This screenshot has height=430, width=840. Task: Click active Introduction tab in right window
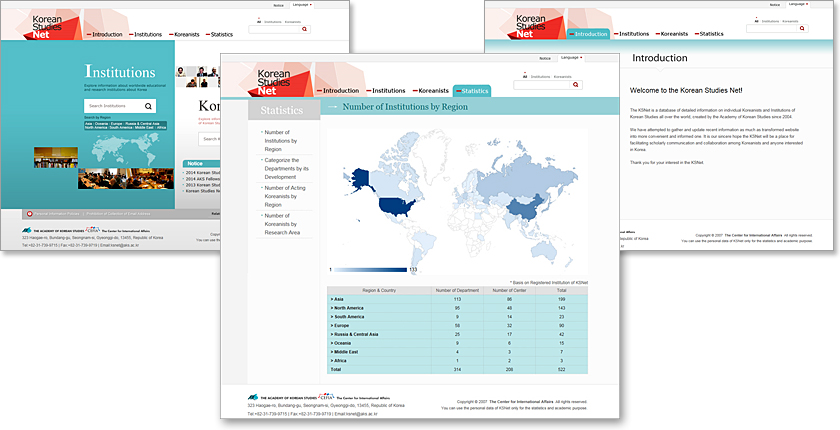point(588,34)
